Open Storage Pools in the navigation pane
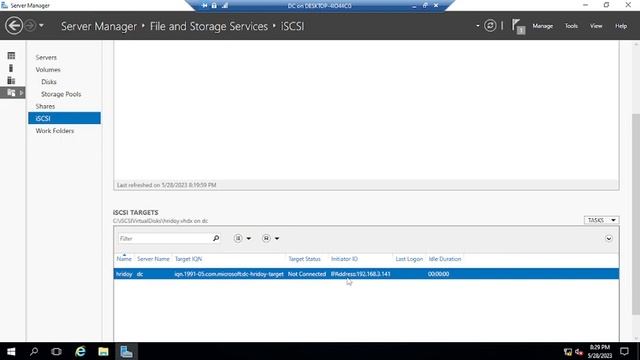Screen dimensions: 640x360 click(x=61, y=94)
